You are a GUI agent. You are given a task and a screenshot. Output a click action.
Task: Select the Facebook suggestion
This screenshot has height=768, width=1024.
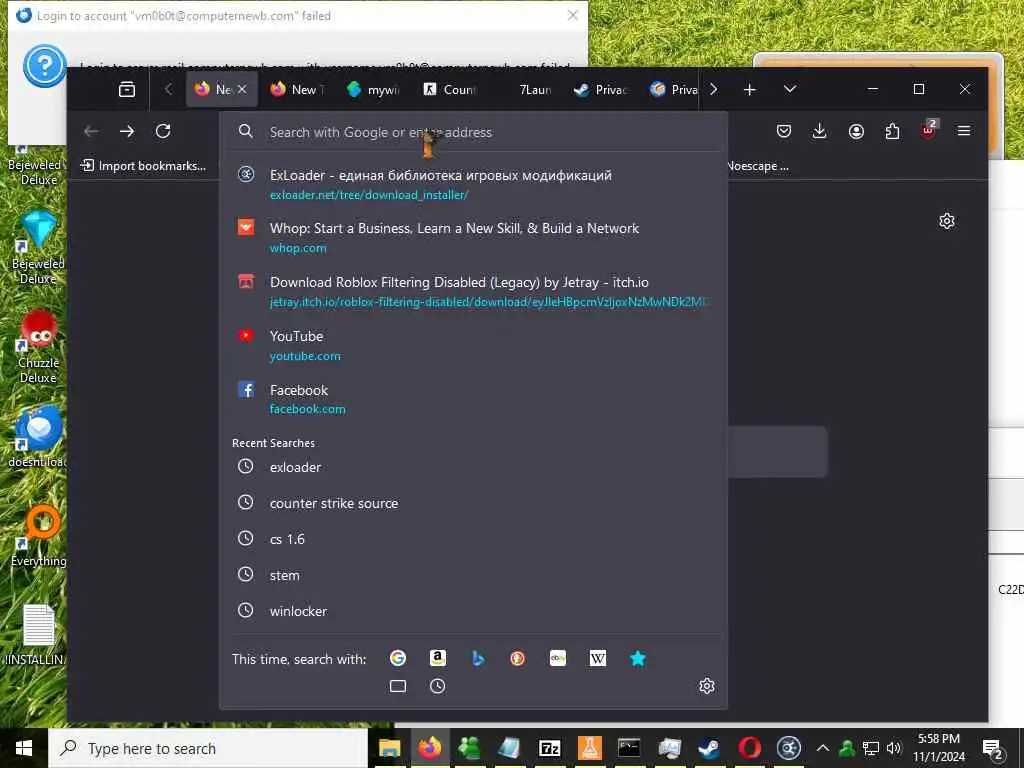point(473,399)
